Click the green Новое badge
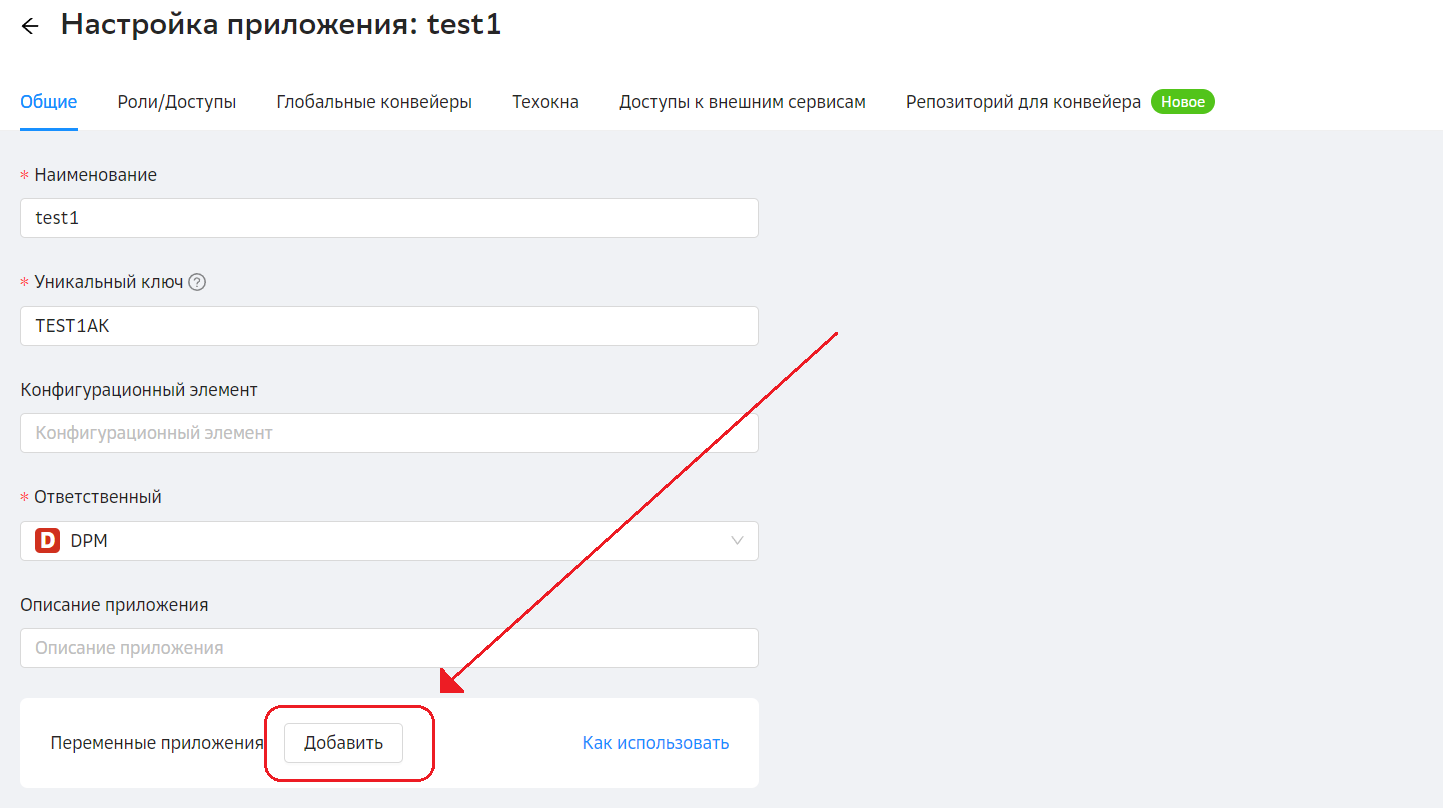The image size is (1443, 808). point(1183,102)
